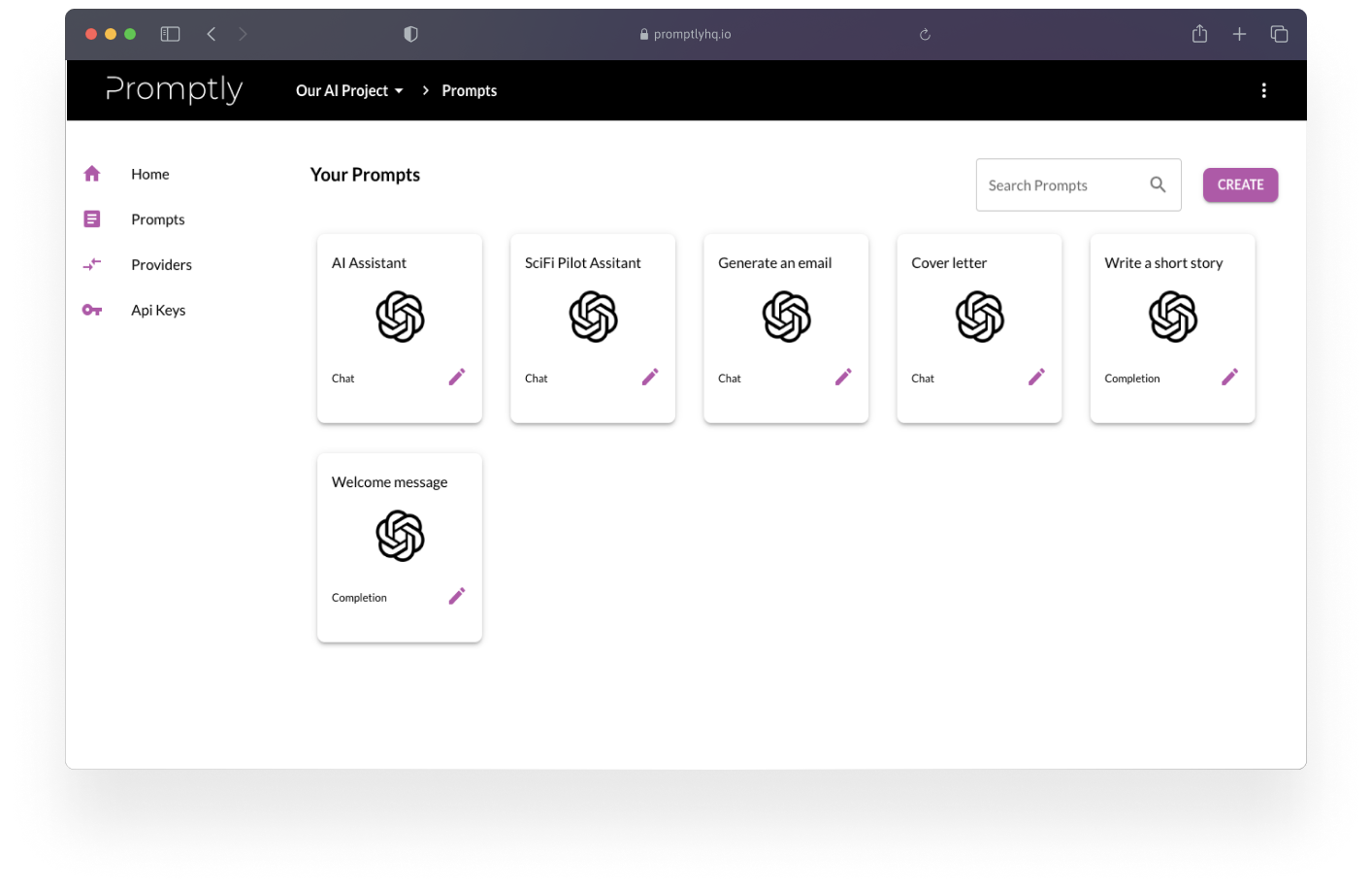Open a new tab with plus icon
Screen dimensions: 1372x891
coord(1239,34)
